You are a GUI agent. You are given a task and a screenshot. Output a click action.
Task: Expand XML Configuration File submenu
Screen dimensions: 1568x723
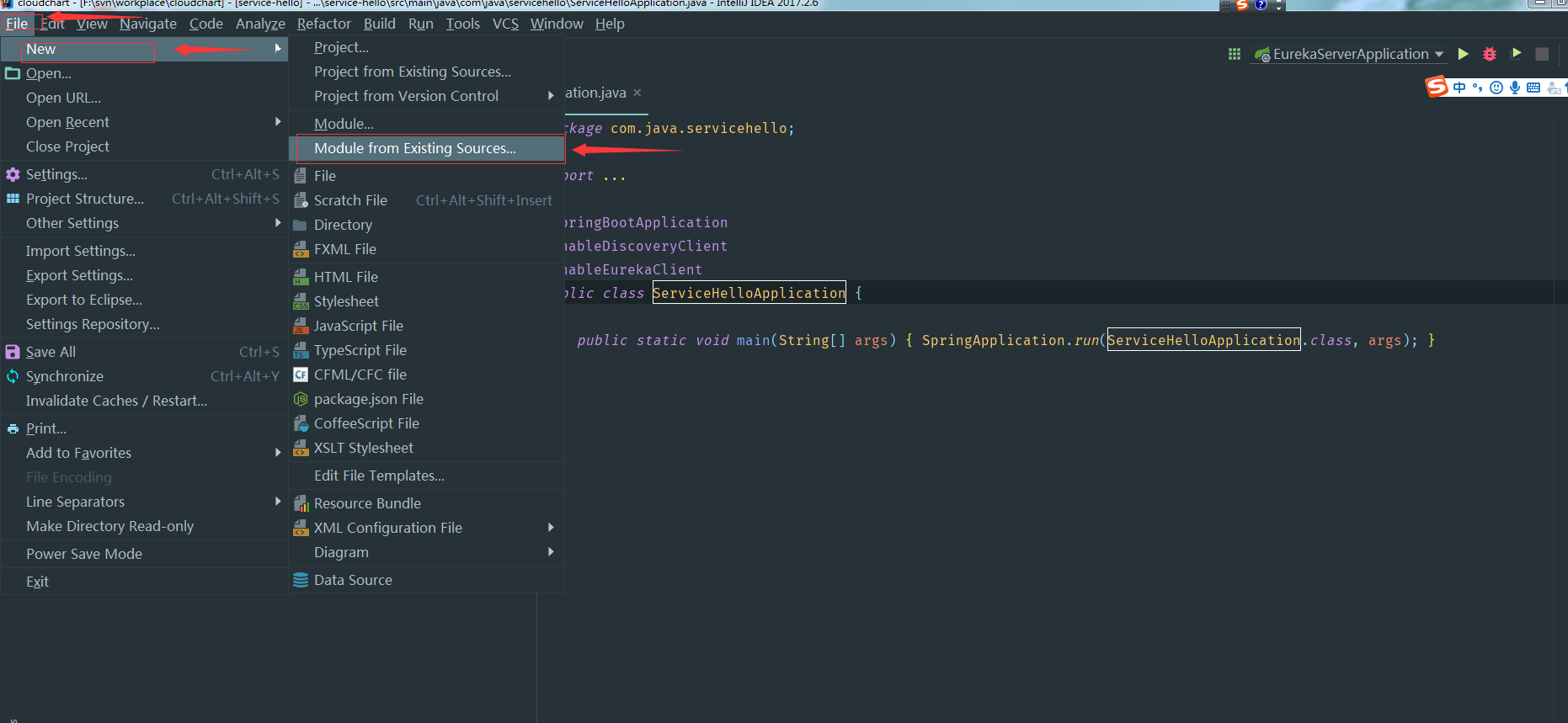click(x=427, y=528)
